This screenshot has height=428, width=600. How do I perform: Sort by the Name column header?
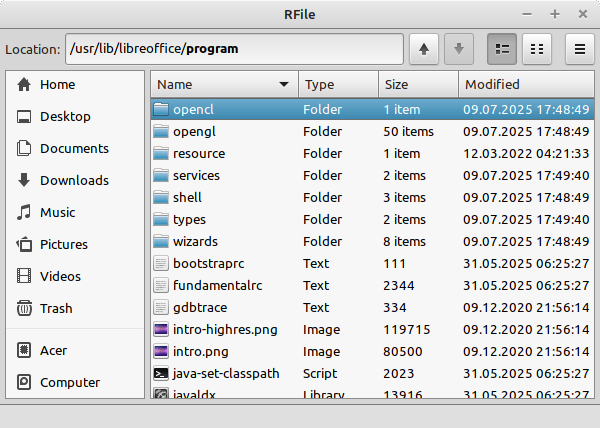click(225, 85)
